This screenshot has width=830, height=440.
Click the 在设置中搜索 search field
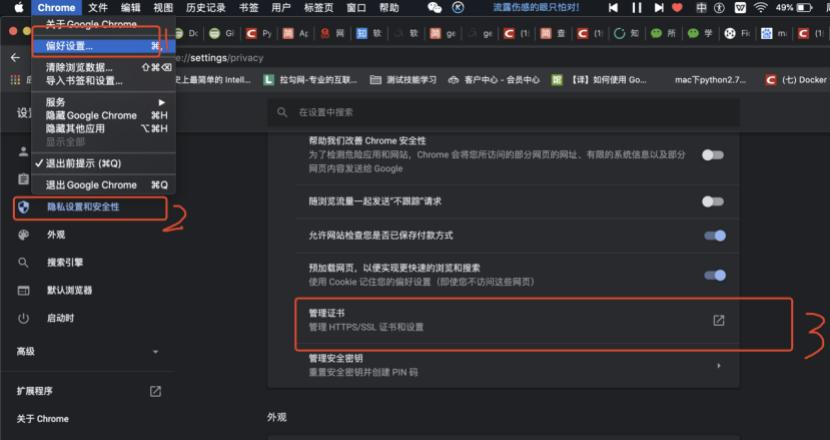(x=503, y=112)
